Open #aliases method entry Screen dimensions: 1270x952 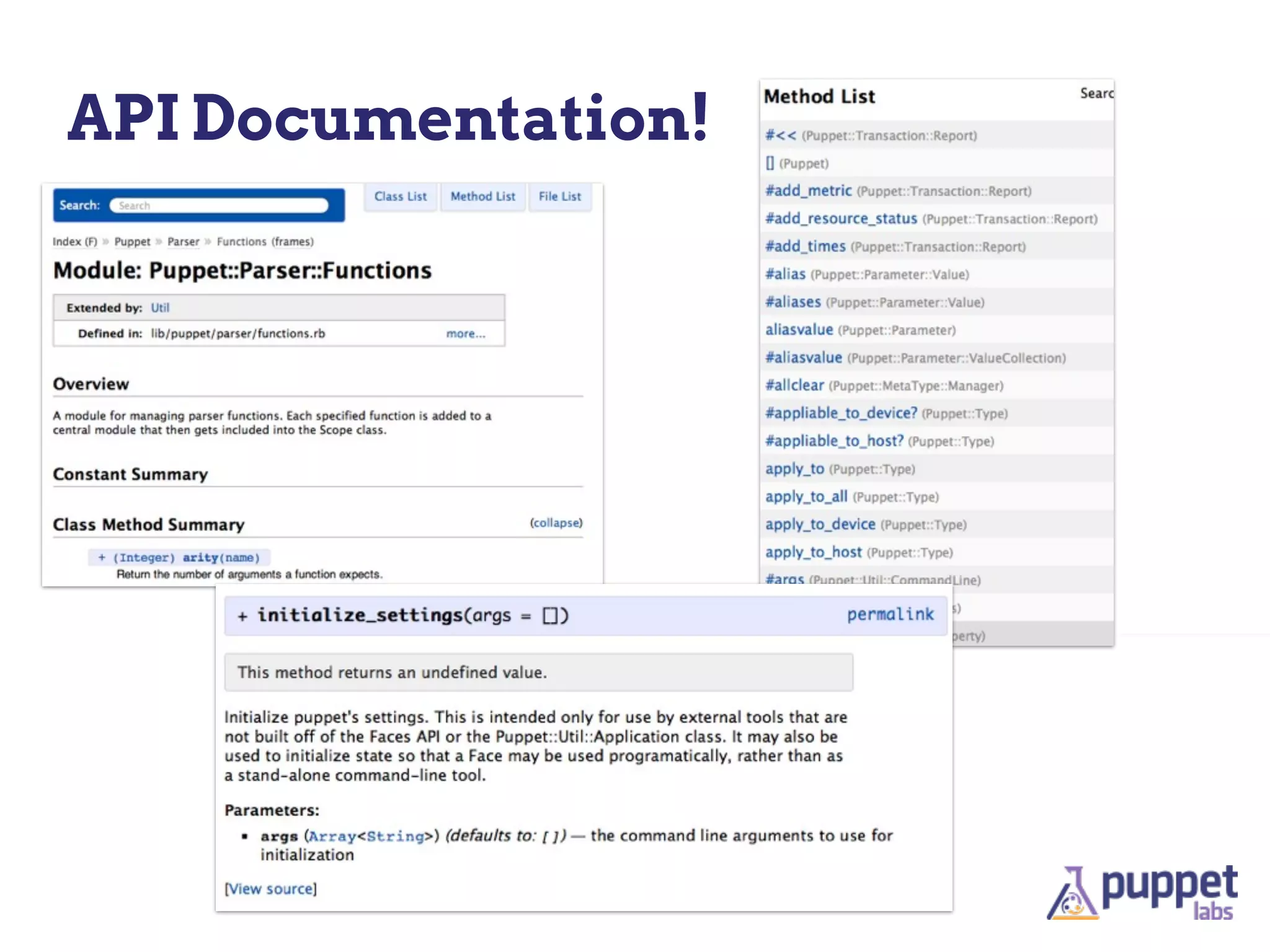click(x=793, y=302)
